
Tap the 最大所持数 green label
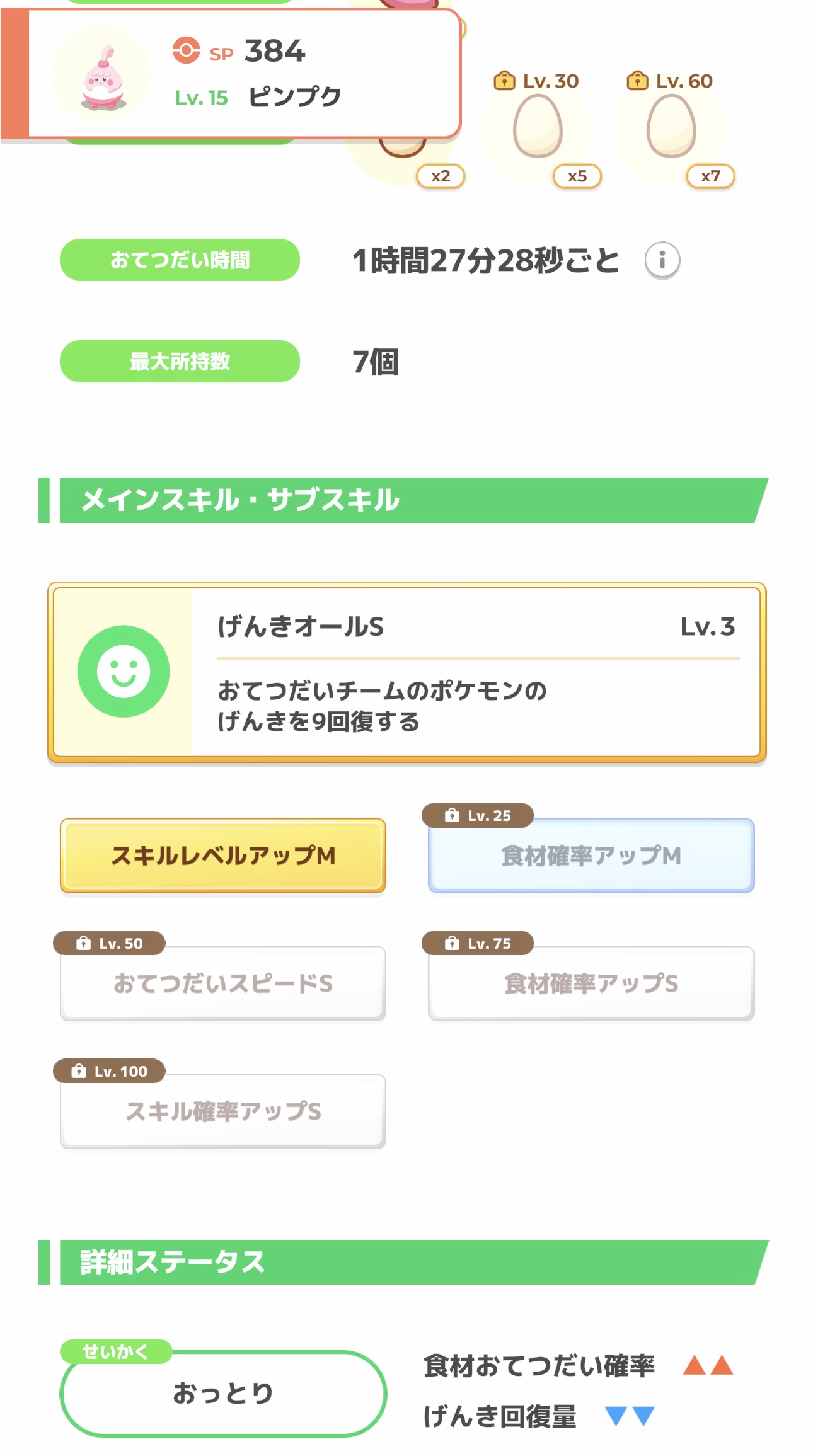pyautogui.click(x=180, y=362)
